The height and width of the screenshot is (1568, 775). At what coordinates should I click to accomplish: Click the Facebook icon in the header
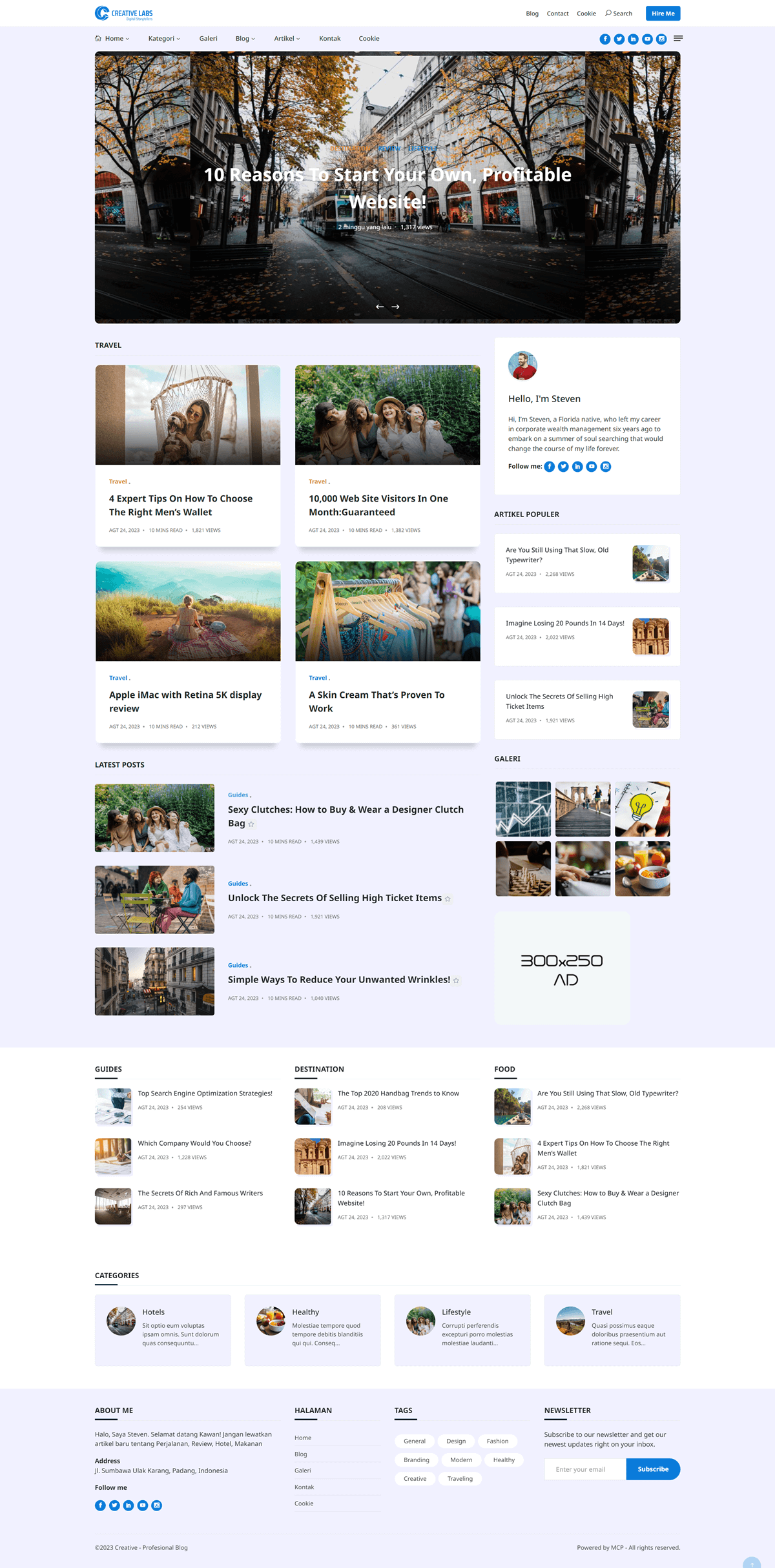coord(604,39)
